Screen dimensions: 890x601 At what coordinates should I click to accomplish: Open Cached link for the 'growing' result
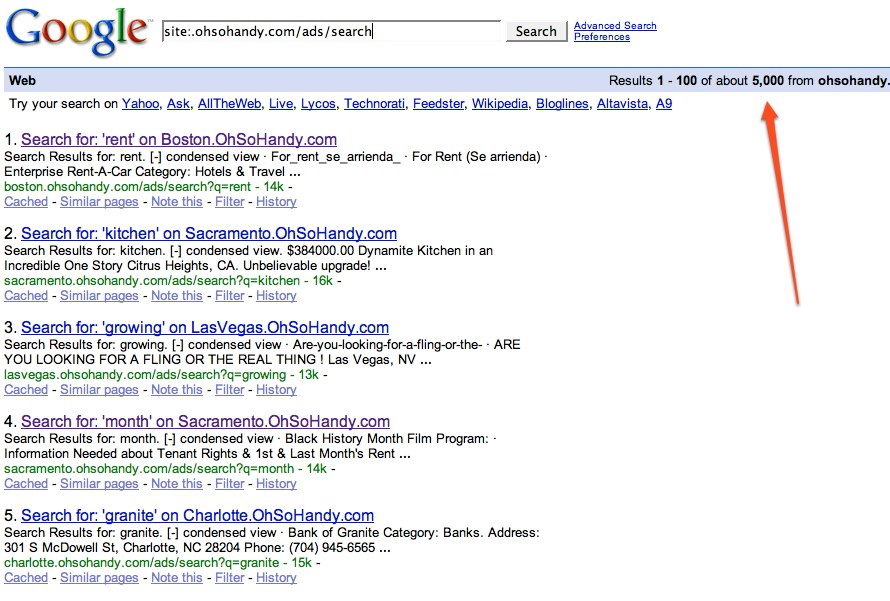[26, 390]
